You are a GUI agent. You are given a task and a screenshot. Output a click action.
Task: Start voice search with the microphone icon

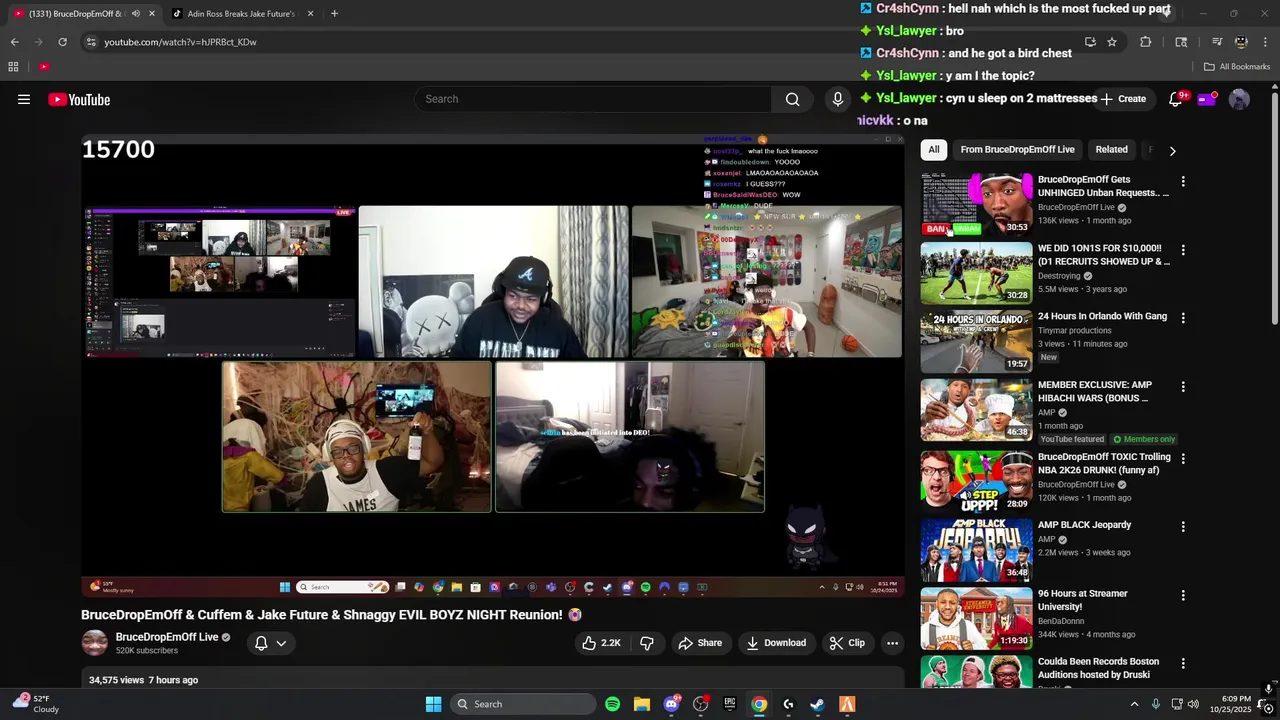pyautogui.click(x=838, y=99)
